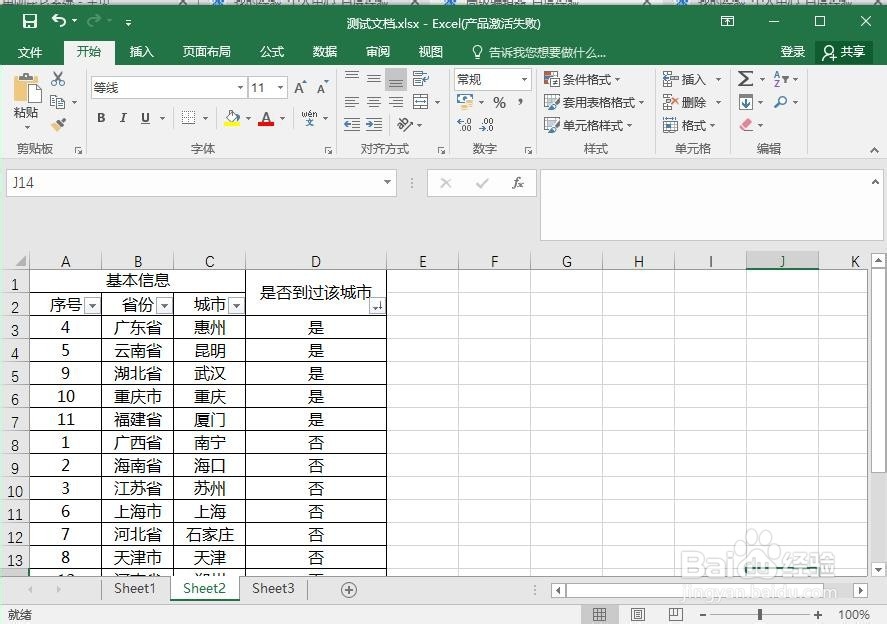Open the filter dropdown on 省份 header
887x624 pixels.
tap(162, 304)
